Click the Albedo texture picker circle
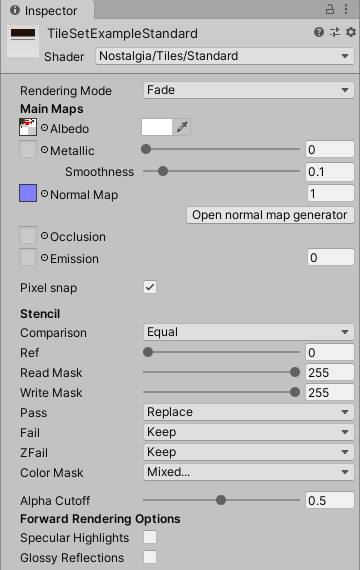Viewport: 360px width, 570px height. tap(44, 128)
